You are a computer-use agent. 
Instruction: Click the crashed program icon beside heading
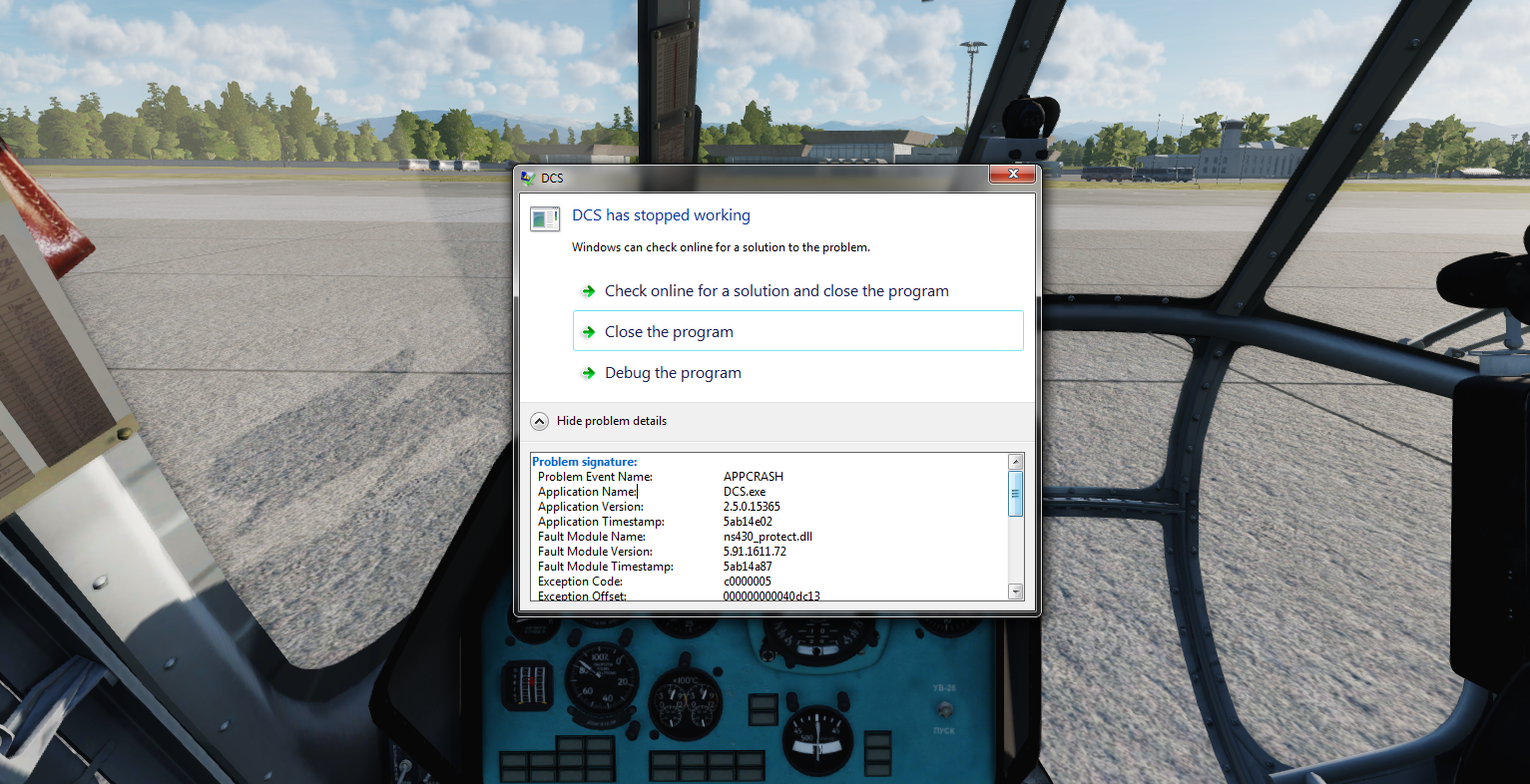(x=545, y=218)
